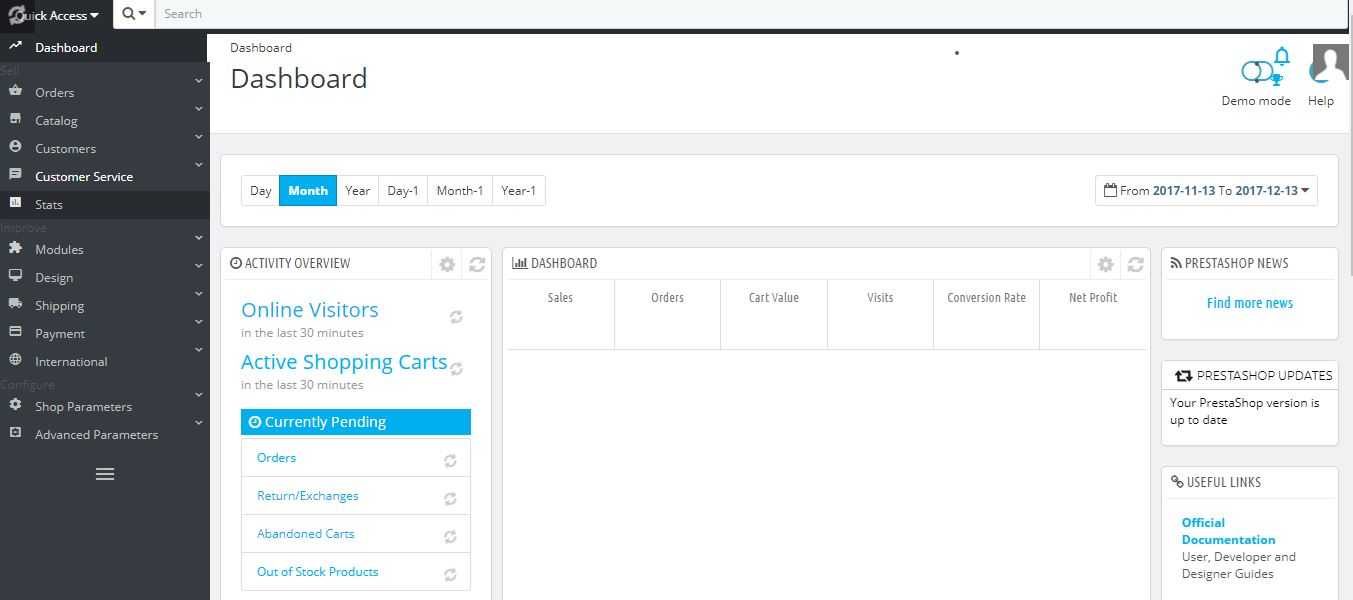The height and width of the screenshot is (600, 1353).
Task: Open Out of Stock Products link
Action: click(x=318, y=571)
